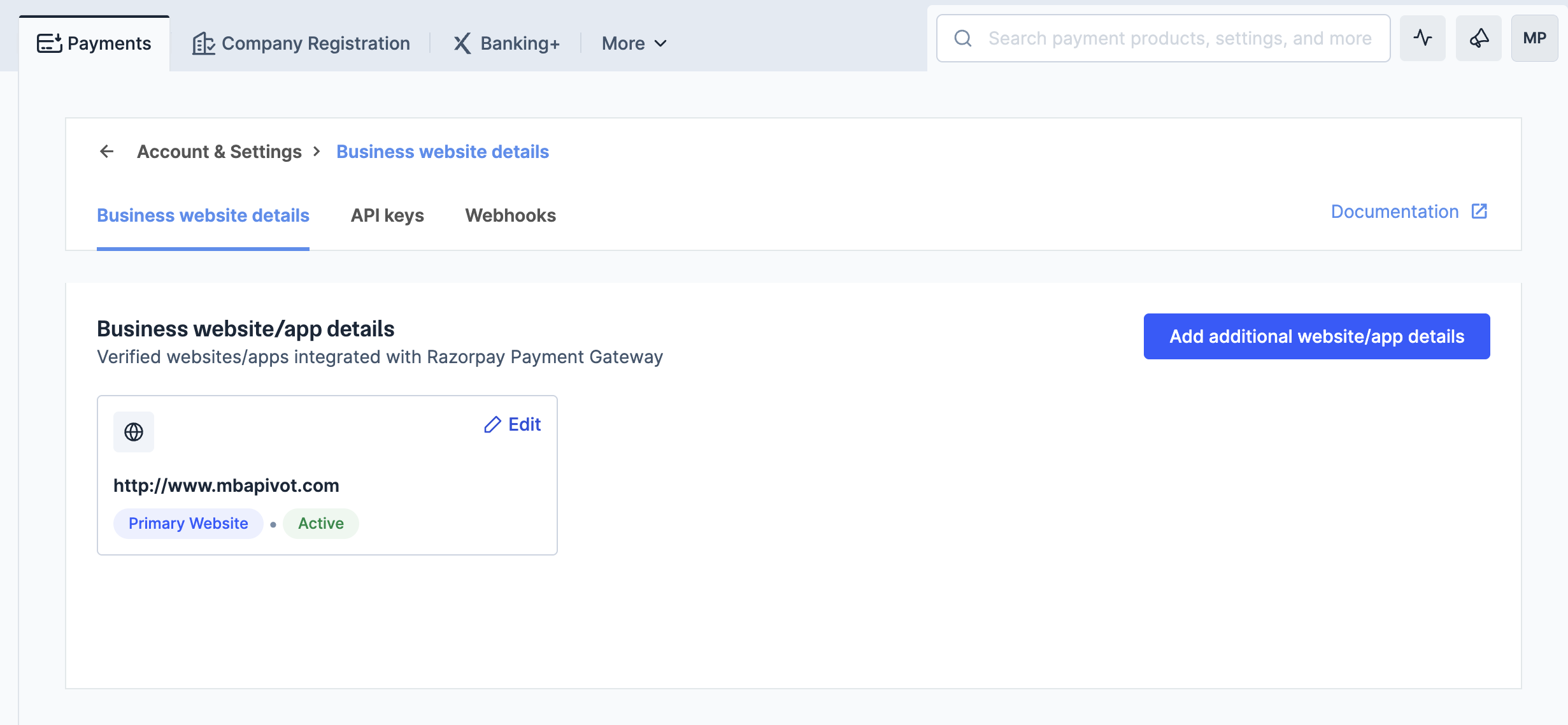Click Add additional website/app details button

pos(1316,336)
